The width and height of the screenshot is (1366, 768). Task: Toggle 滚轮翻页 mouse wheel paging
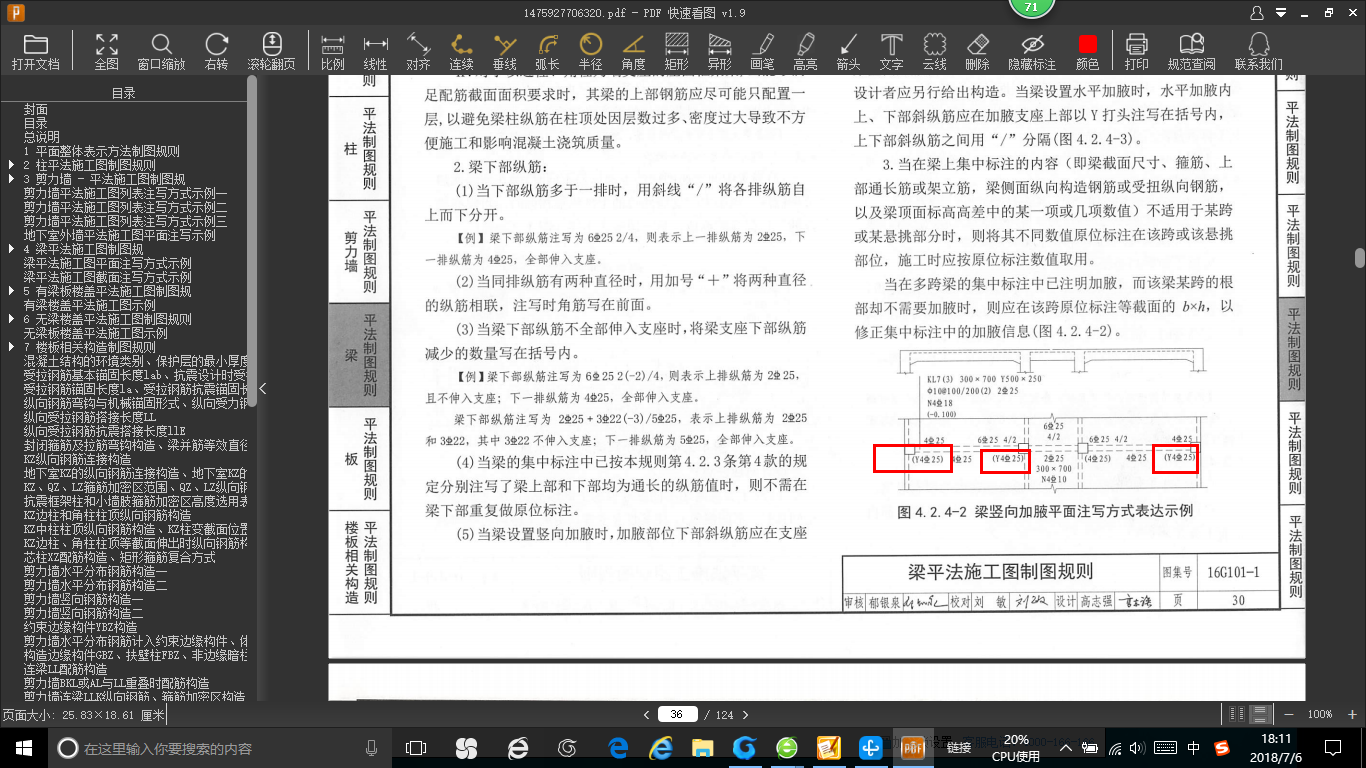272,51
